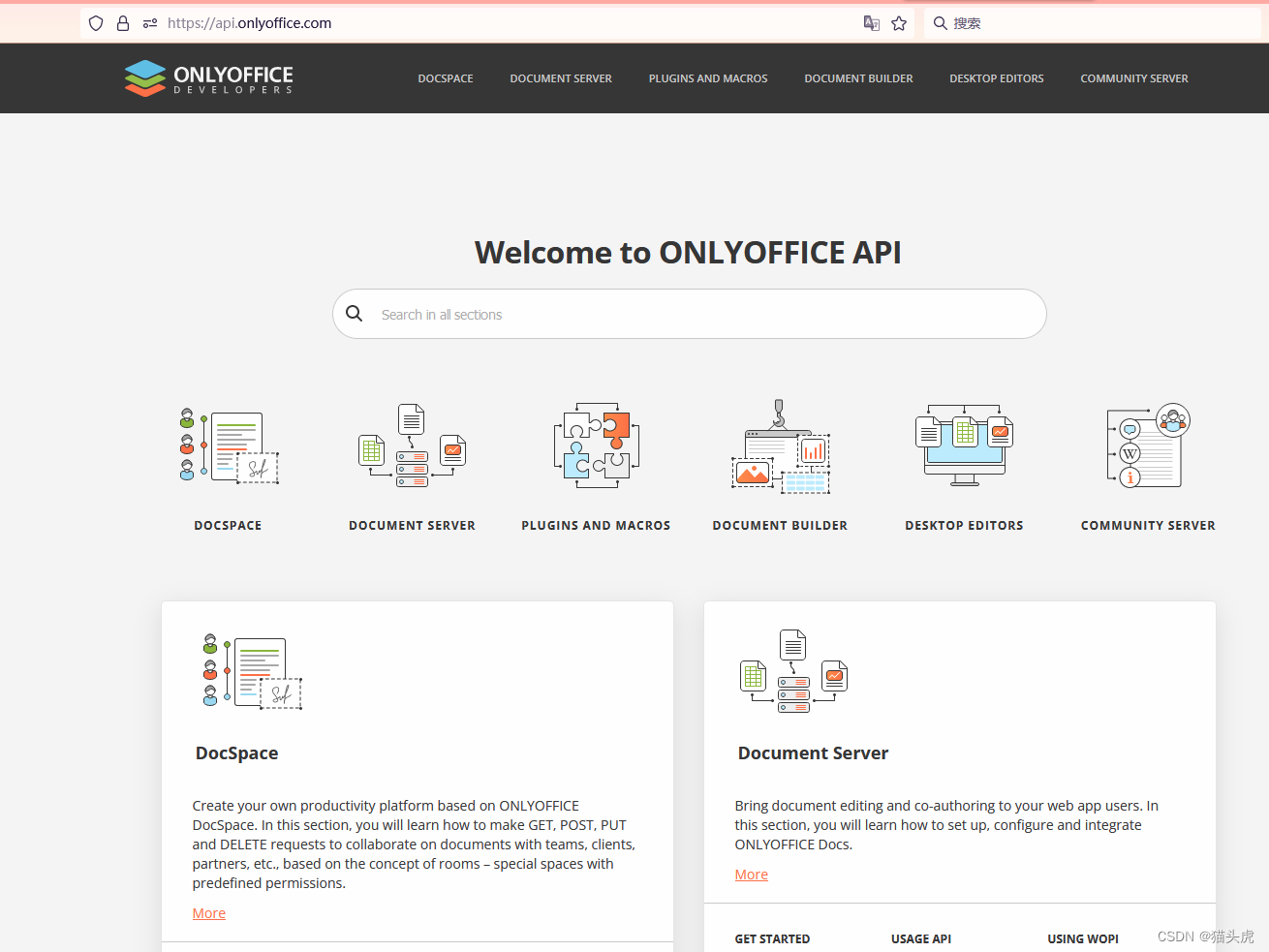Click PLUGINS AND MACROS label under icons

tap(597, 526)
